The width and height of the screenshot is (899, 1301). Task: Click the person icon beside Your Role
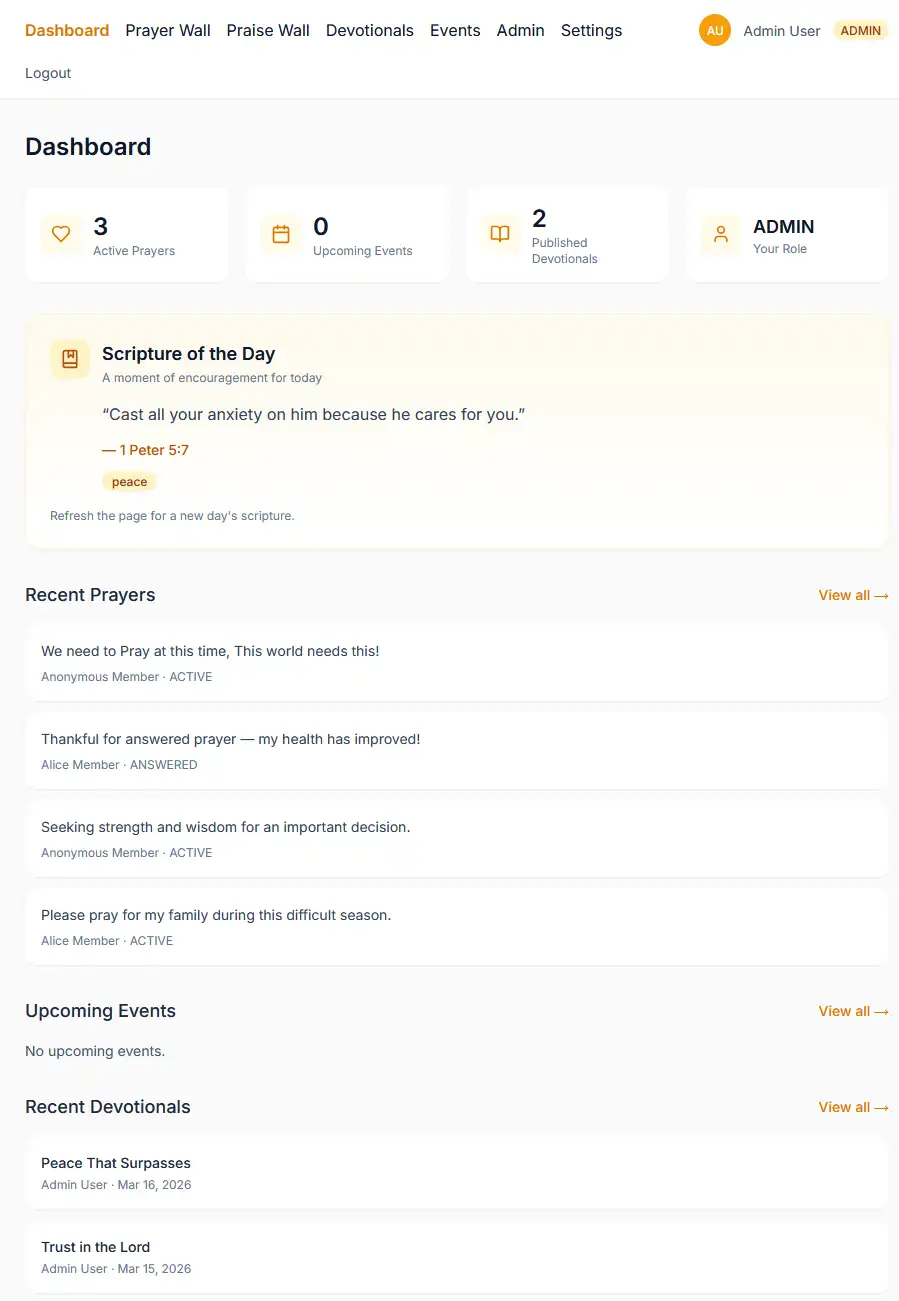tap(721, 235)
